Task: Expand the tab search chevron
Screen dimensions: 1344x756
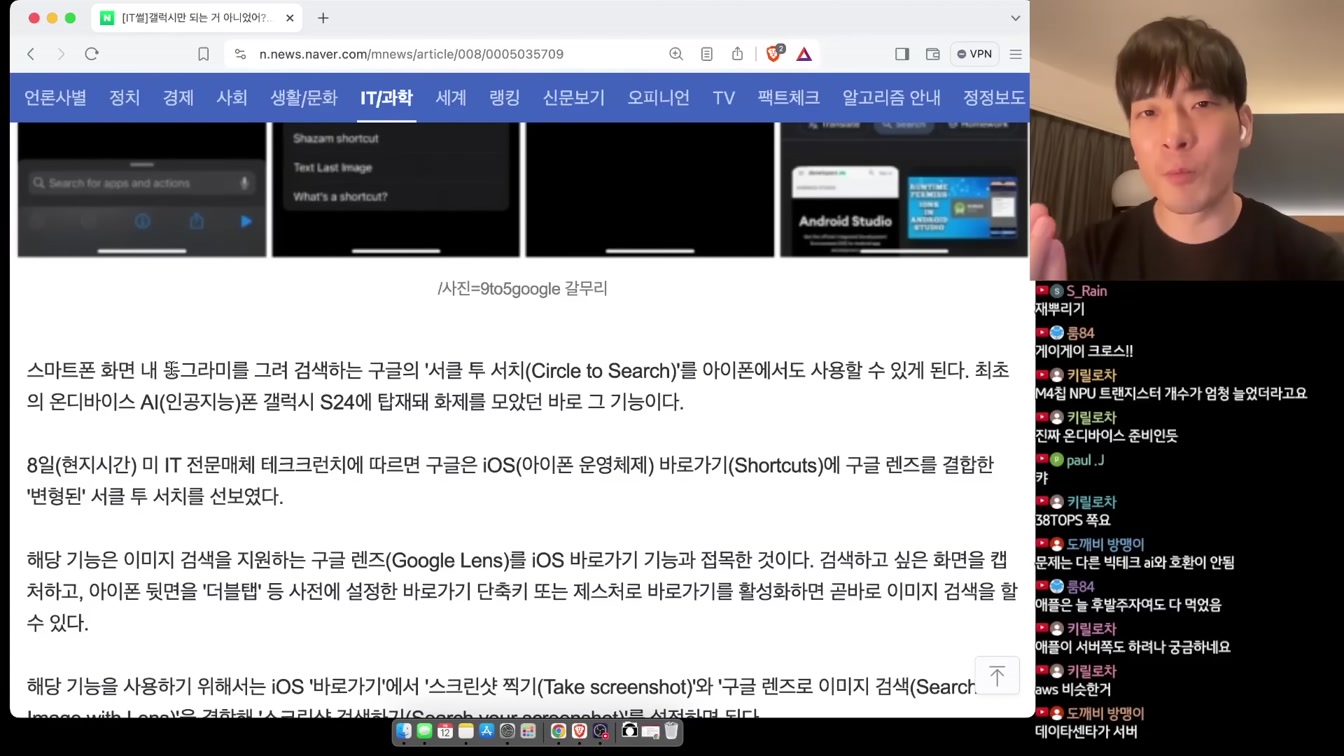Action: (x=1015, y=18)
